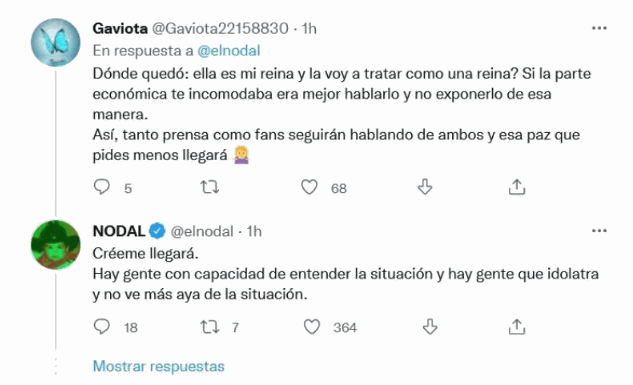Open Gaviota display name profile
The image size is (633, 385).
[x=120, y=29]
